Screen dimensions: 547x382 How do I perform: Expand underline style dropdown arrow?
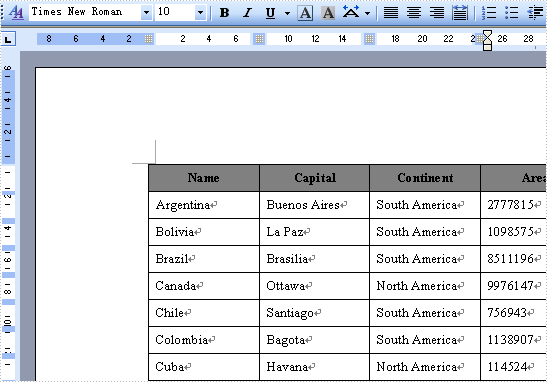tap(287, 14)
